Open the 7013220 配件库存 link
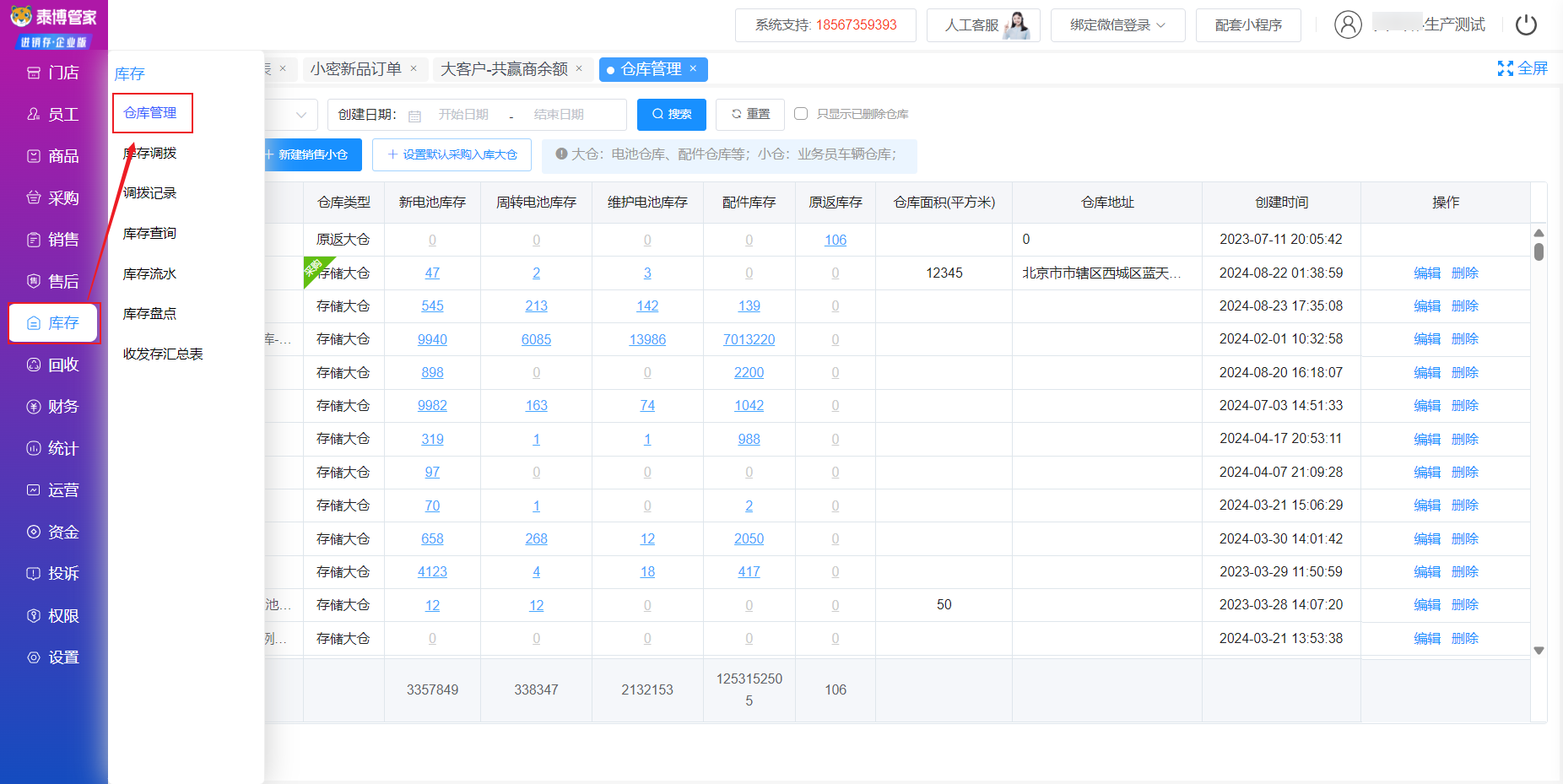 click(749, 339)
